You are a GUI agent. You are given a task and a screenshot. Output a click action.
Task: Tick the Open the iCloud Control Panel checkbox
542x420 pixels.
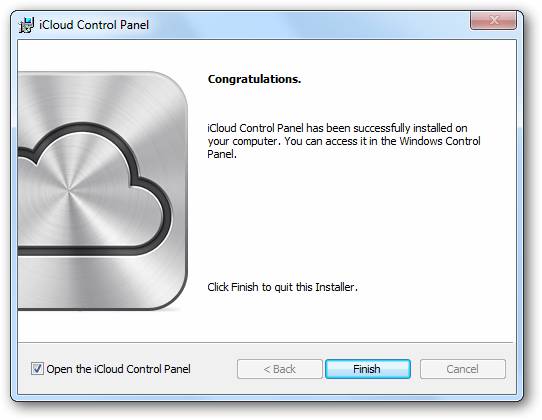coord(37,368)
